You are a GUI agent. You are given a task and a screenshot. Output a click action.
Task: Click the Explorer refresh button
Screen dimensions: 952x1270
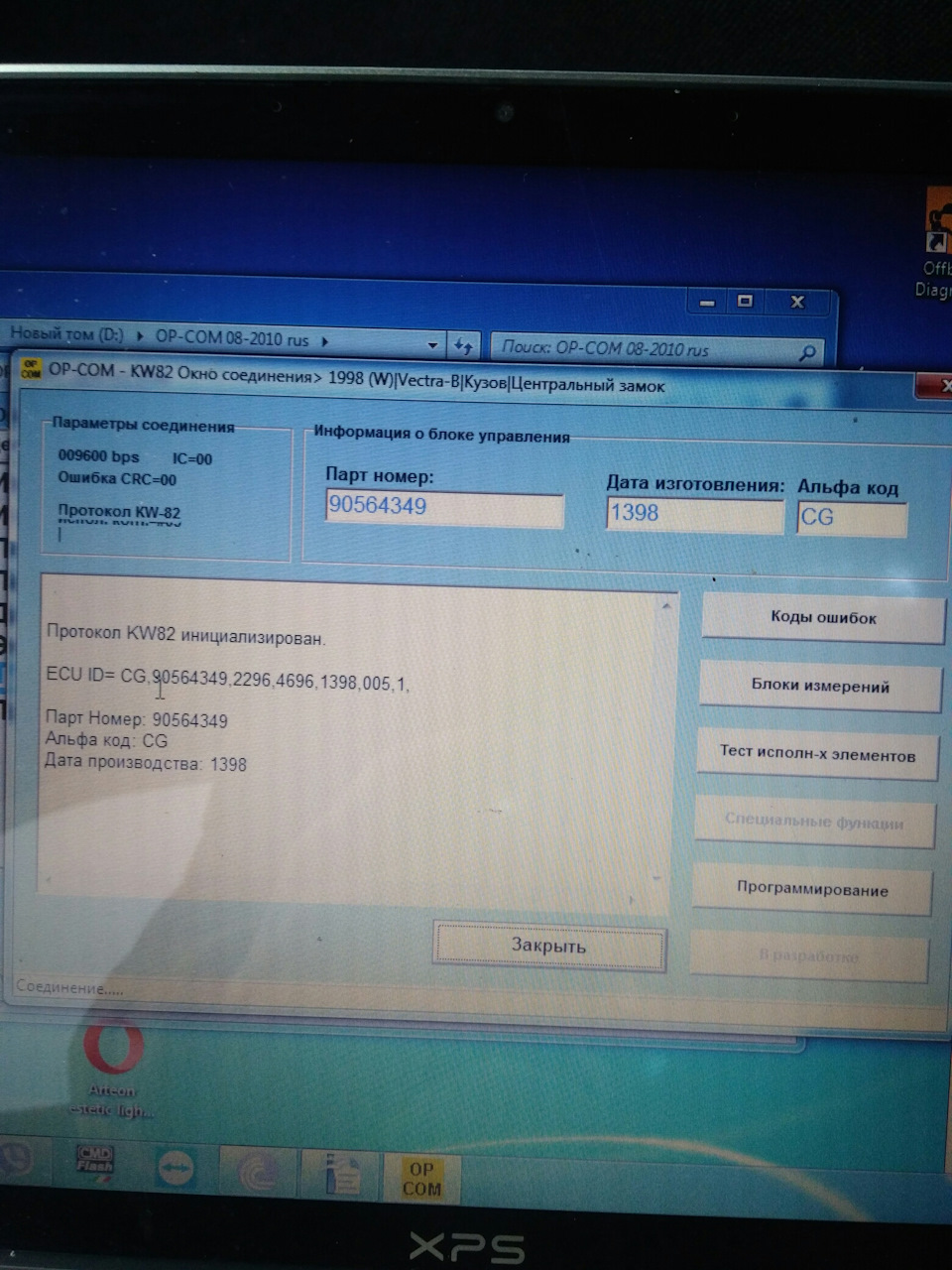(x=463, y=346)
